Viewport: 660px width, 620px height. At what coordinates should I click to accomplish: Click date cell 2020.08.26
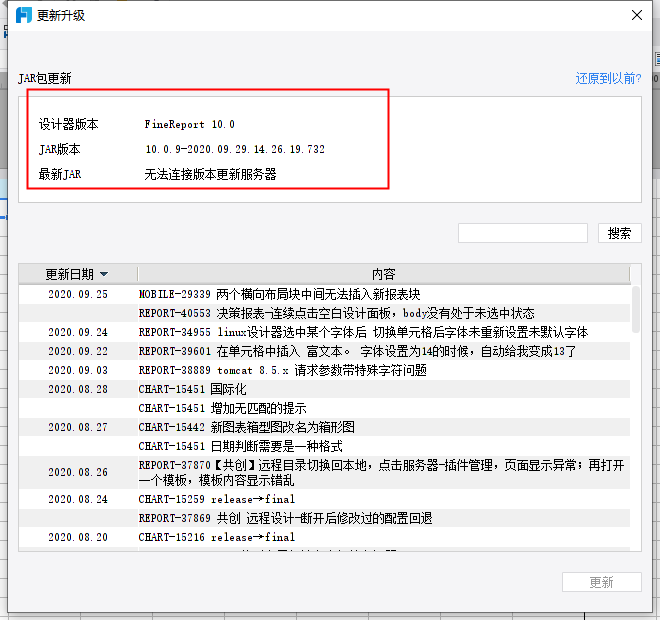78,472
